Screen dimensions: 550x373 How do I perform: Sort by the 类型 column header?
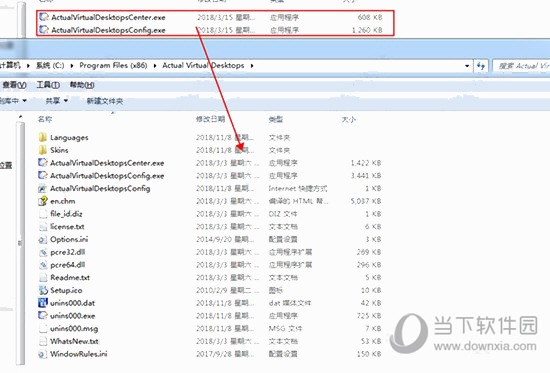276,119
